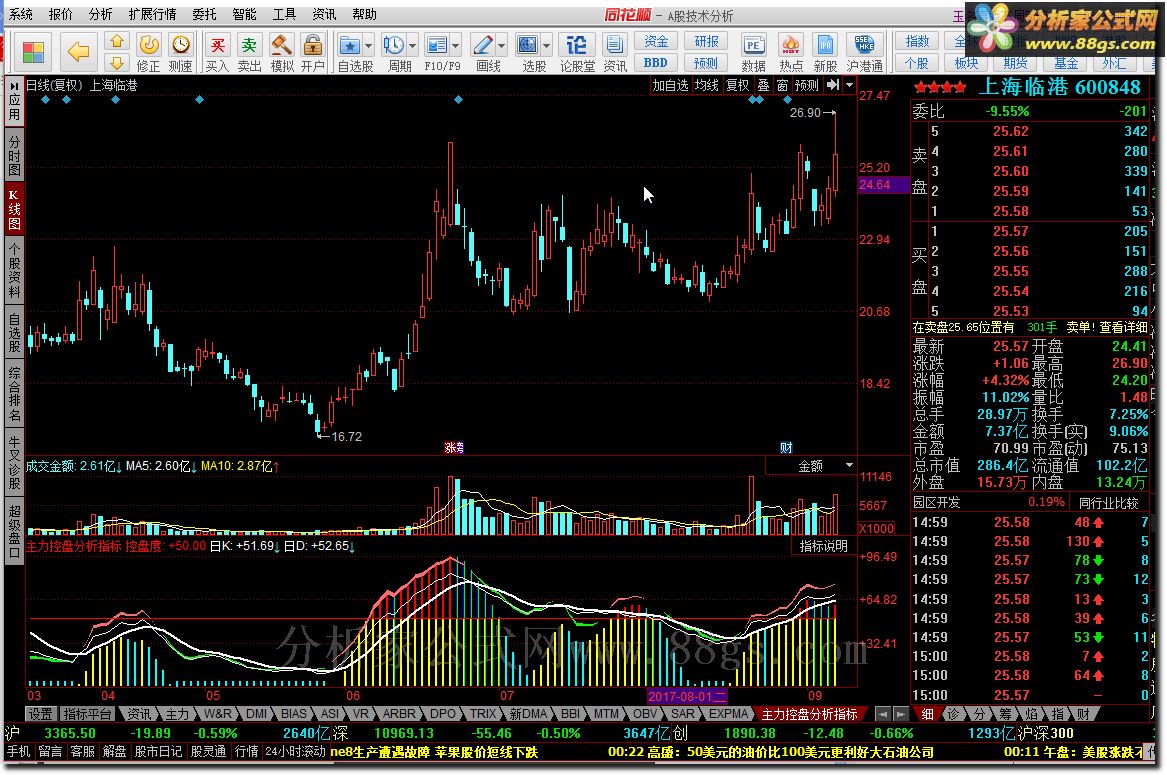Open the 设置 settings tab at chart bottom

pos(39,714)
